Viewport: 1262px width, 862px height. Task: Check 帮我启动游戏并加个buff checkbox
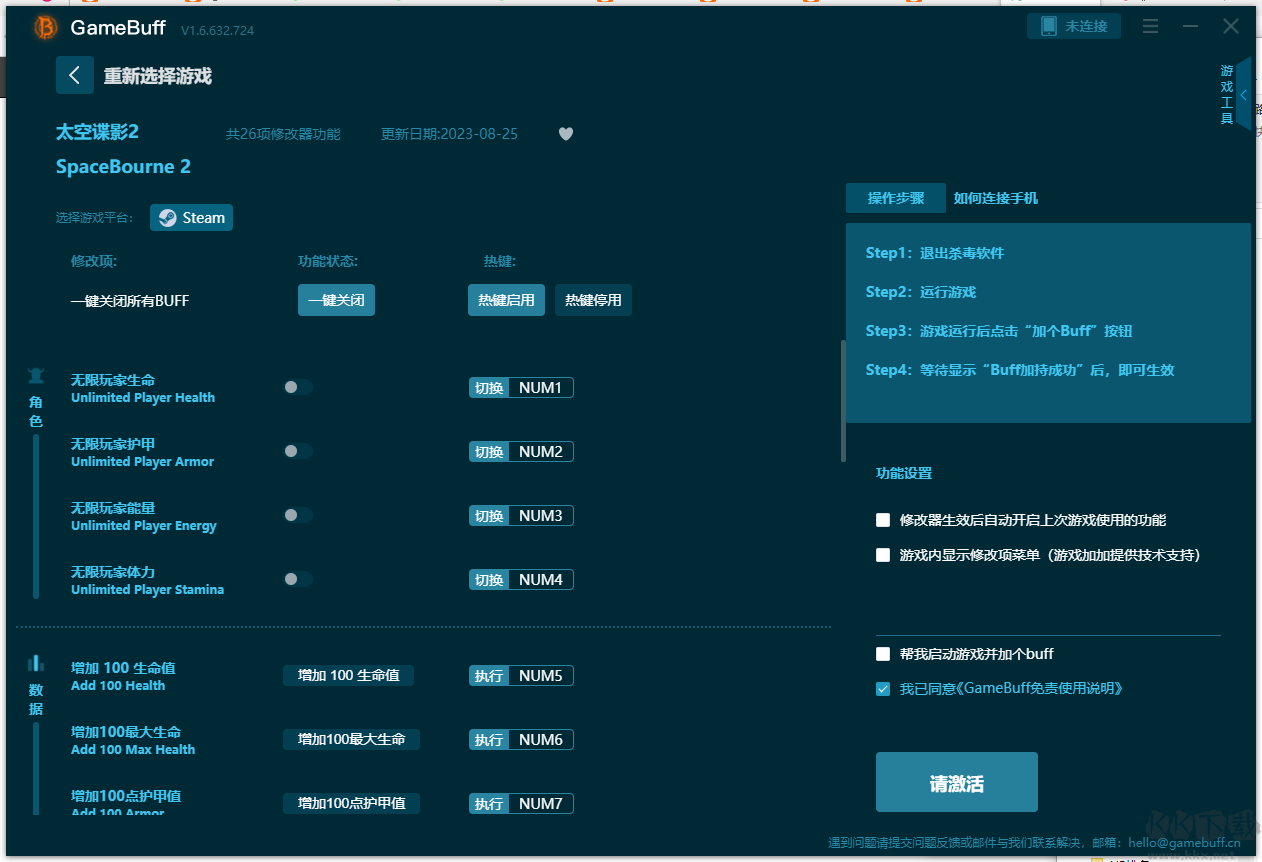tap(883, 654)
